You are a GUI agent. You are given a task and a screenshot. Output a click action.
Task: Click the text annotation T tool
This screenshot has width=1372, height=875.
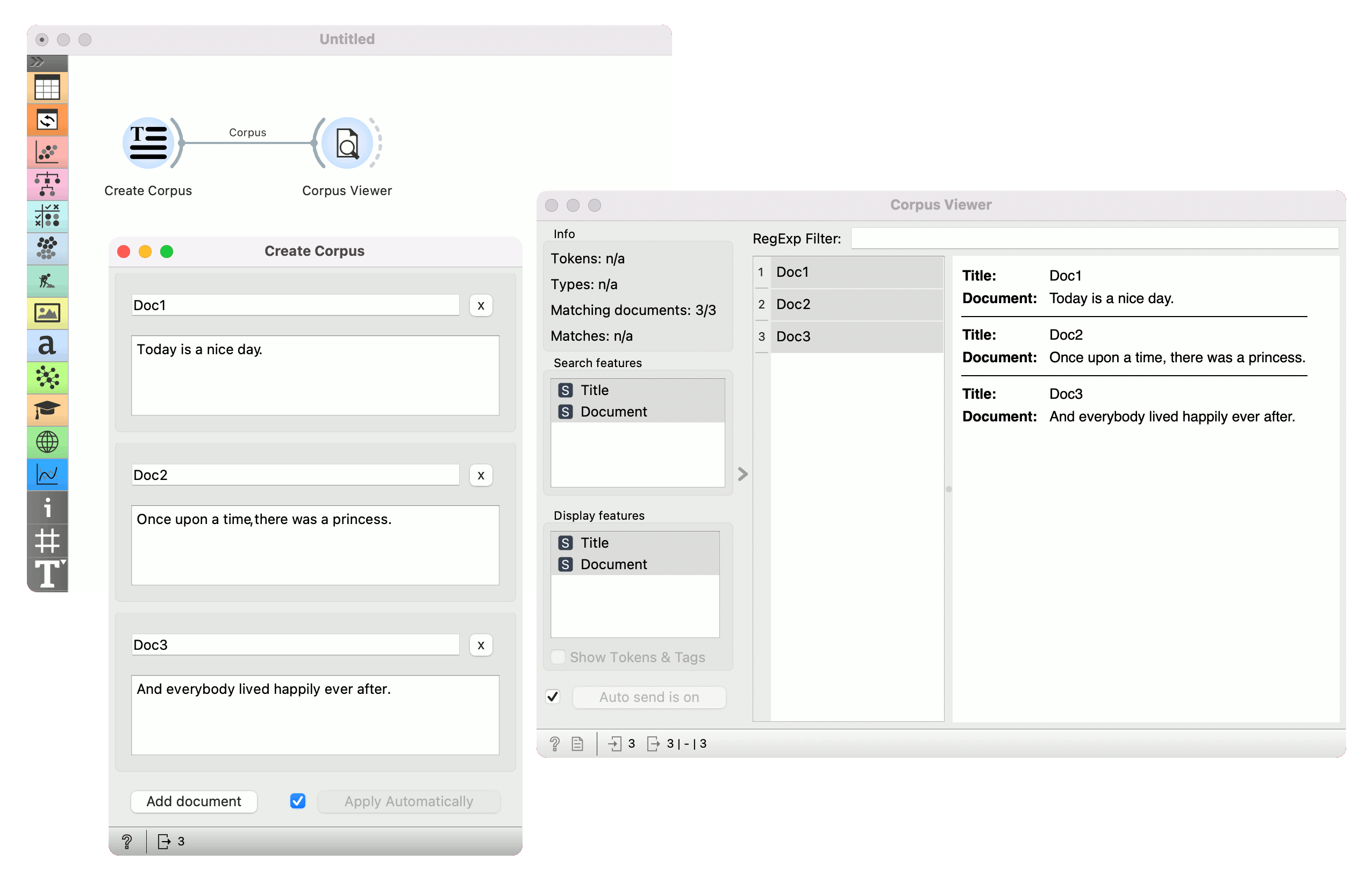tap(47, 573)
